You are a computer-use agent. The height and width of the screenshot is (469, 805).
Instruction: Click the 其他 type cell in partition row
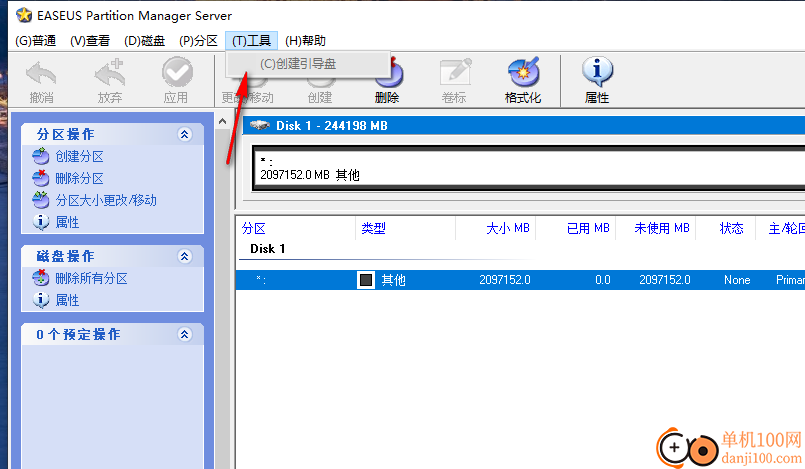tap(394, 280)
